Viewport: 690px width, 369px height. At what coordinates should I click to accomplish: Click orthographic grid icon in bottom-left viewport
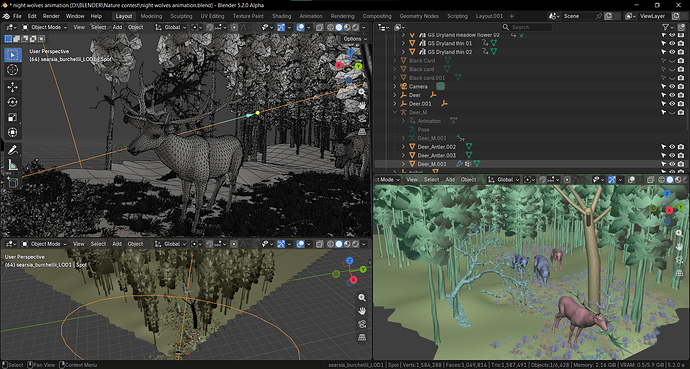[362, 337]
